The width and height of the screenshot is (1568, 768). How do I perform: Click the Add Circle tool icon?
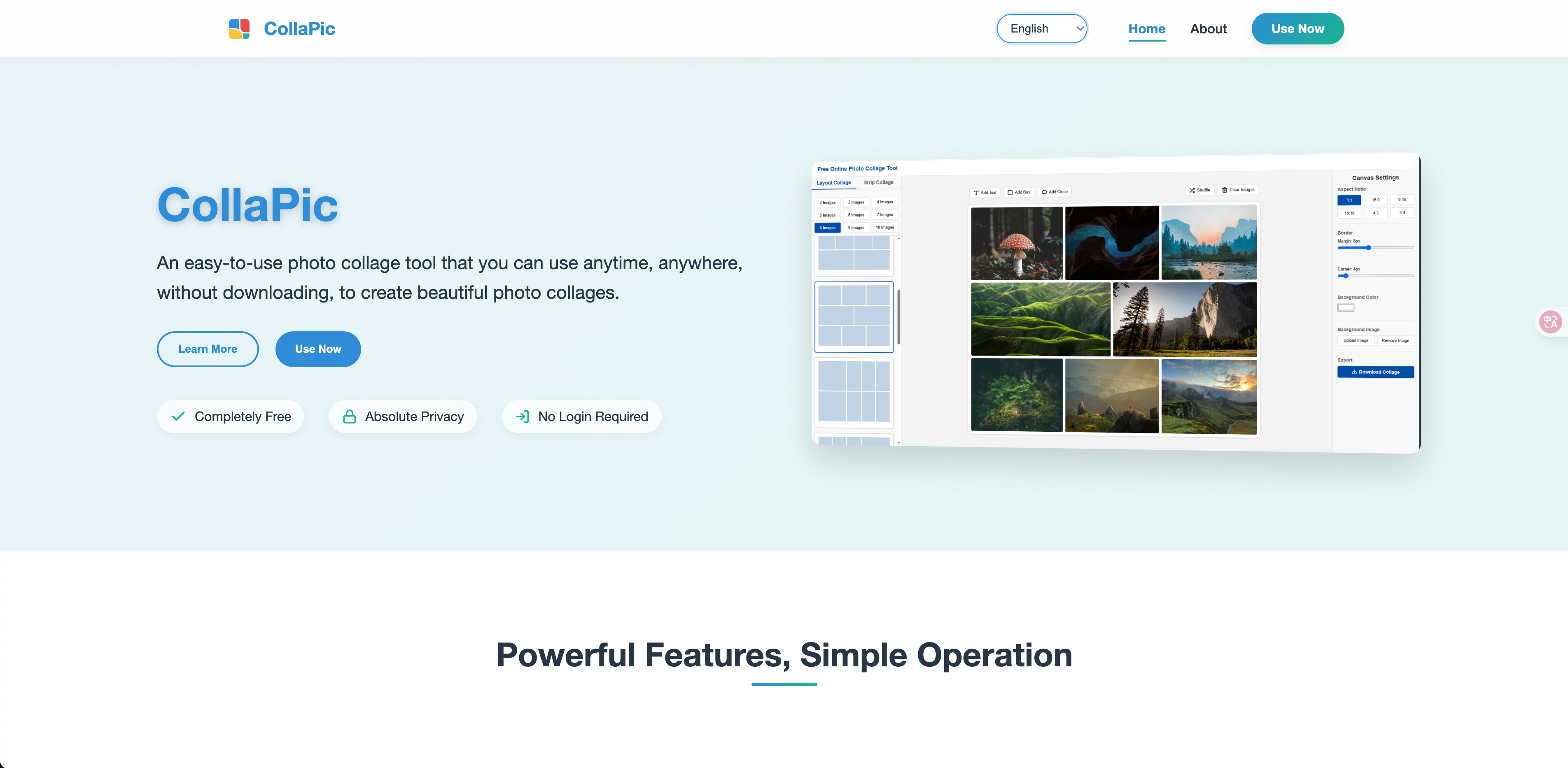[1044, 192]
